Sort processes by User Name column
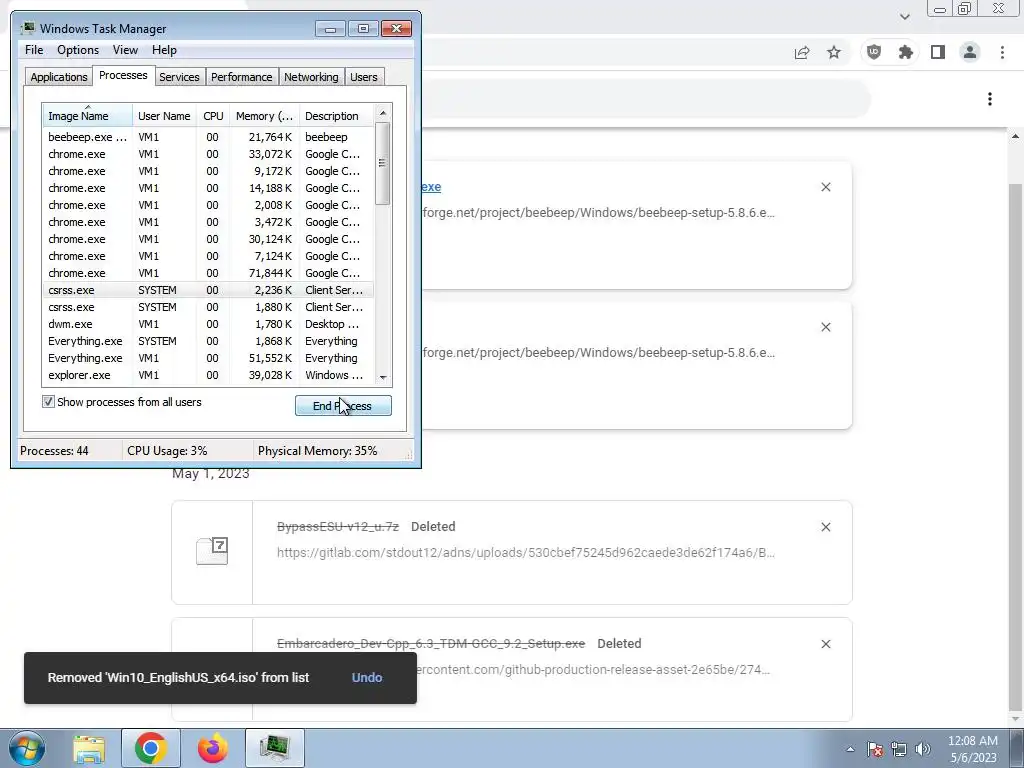 165,116
